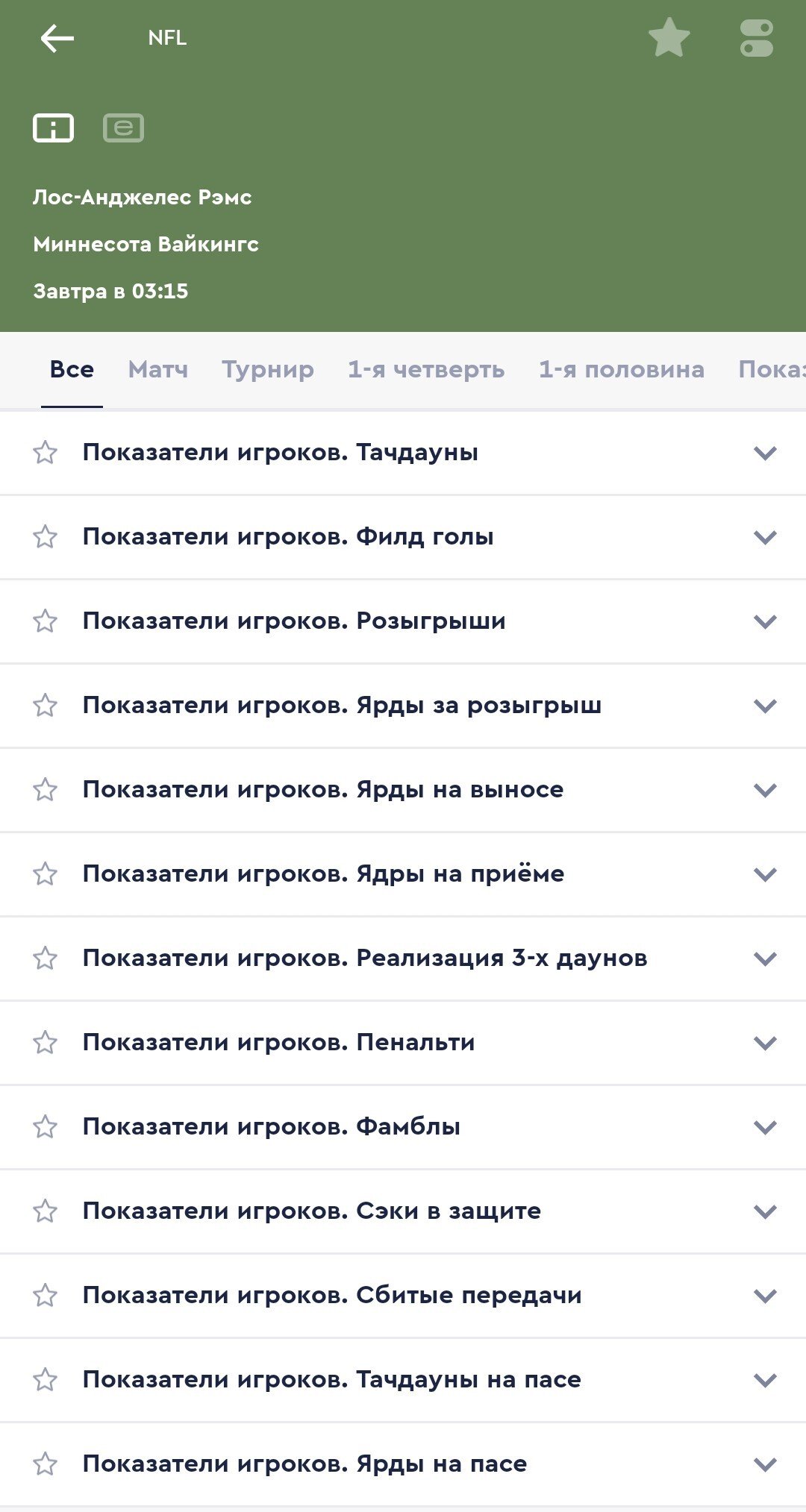Click the greyed-out 'e' broadcast icon

[x=123, y=128]
